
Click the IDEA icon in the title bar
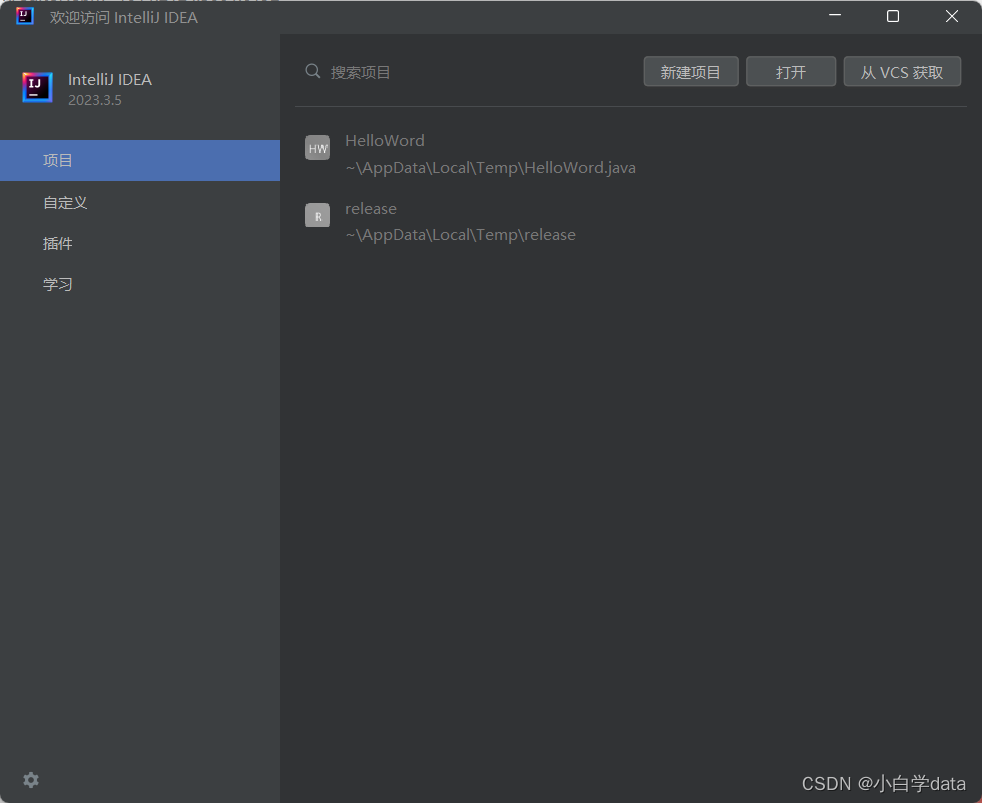point(23,16)
